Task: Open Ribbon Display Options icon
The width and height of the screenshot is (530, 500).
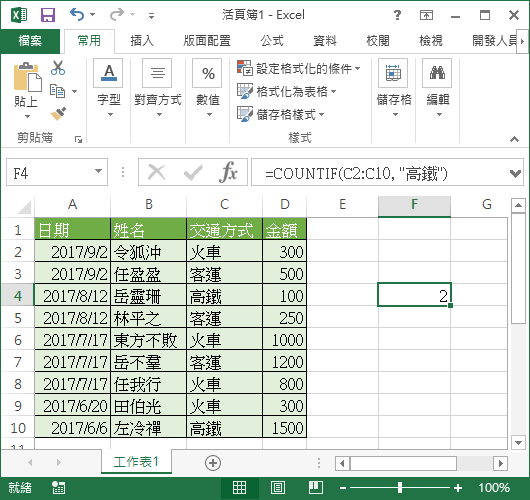Action: [426, 15]
